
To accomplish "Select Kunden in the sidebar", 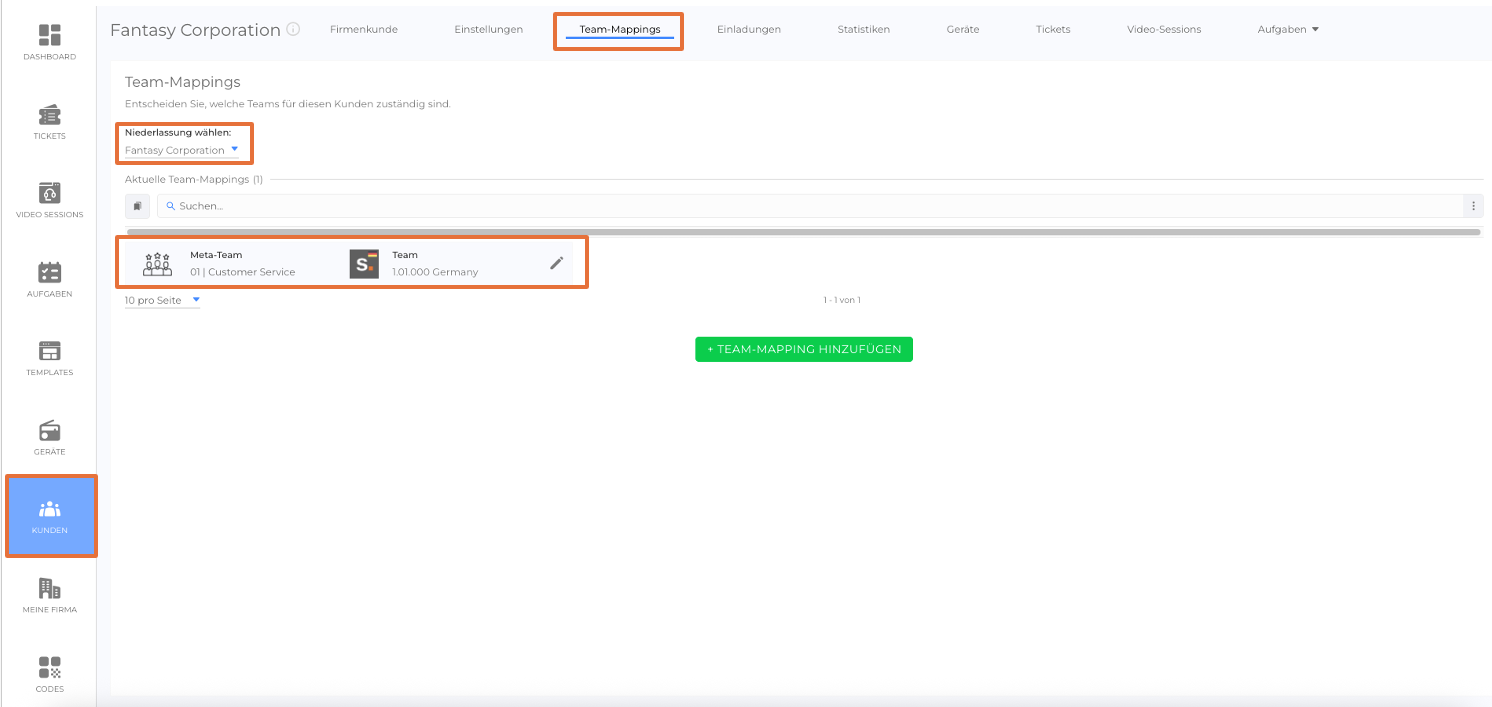I will pos(50,516).
